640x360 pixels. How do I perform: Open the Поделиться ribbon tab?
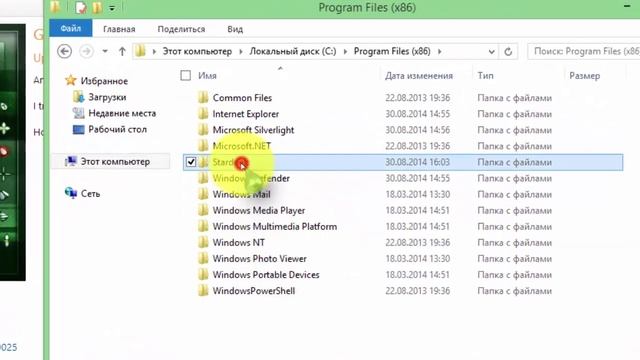click(181, 29)
